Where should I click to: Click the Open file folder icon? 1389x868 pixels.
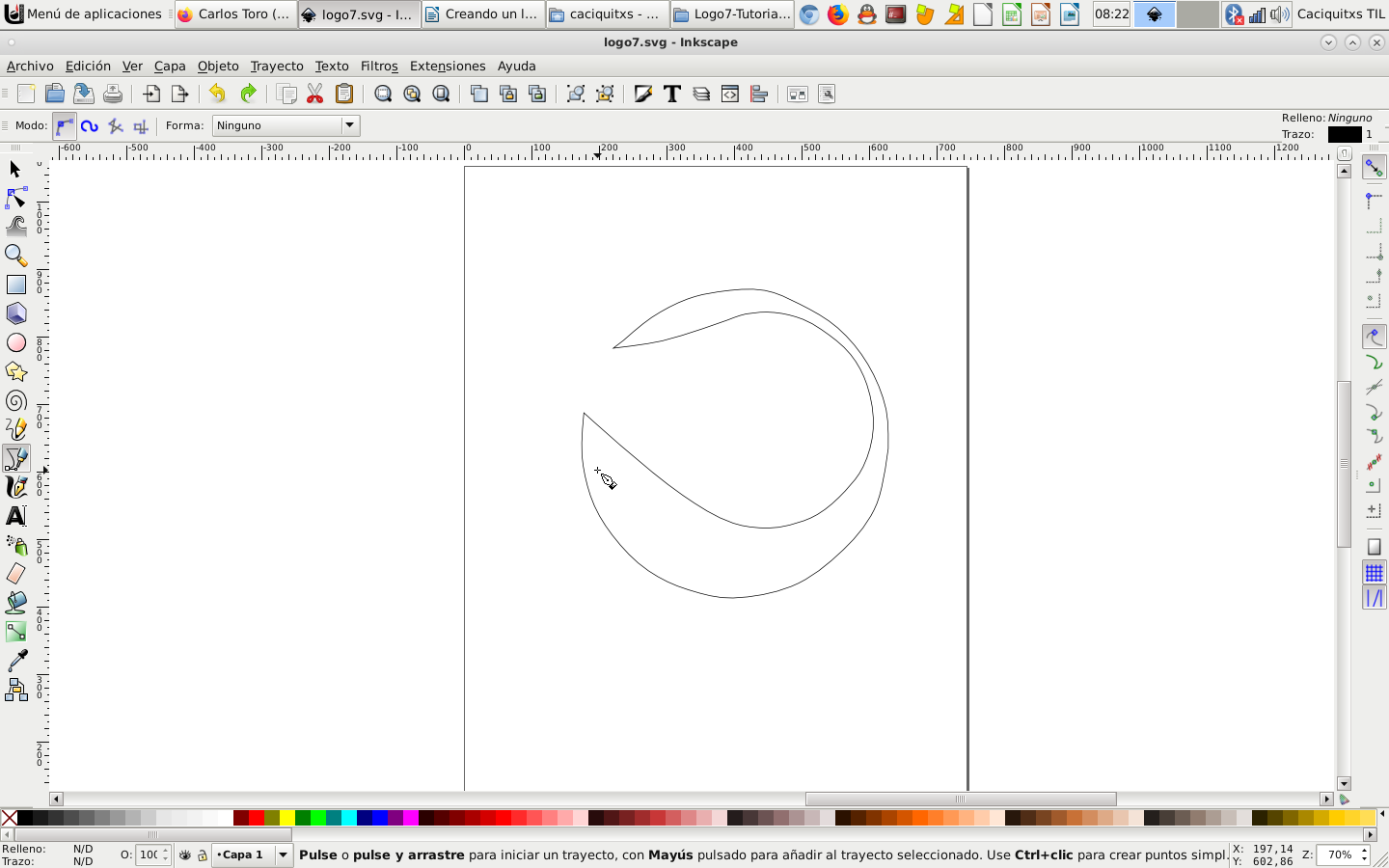[55, 94]
